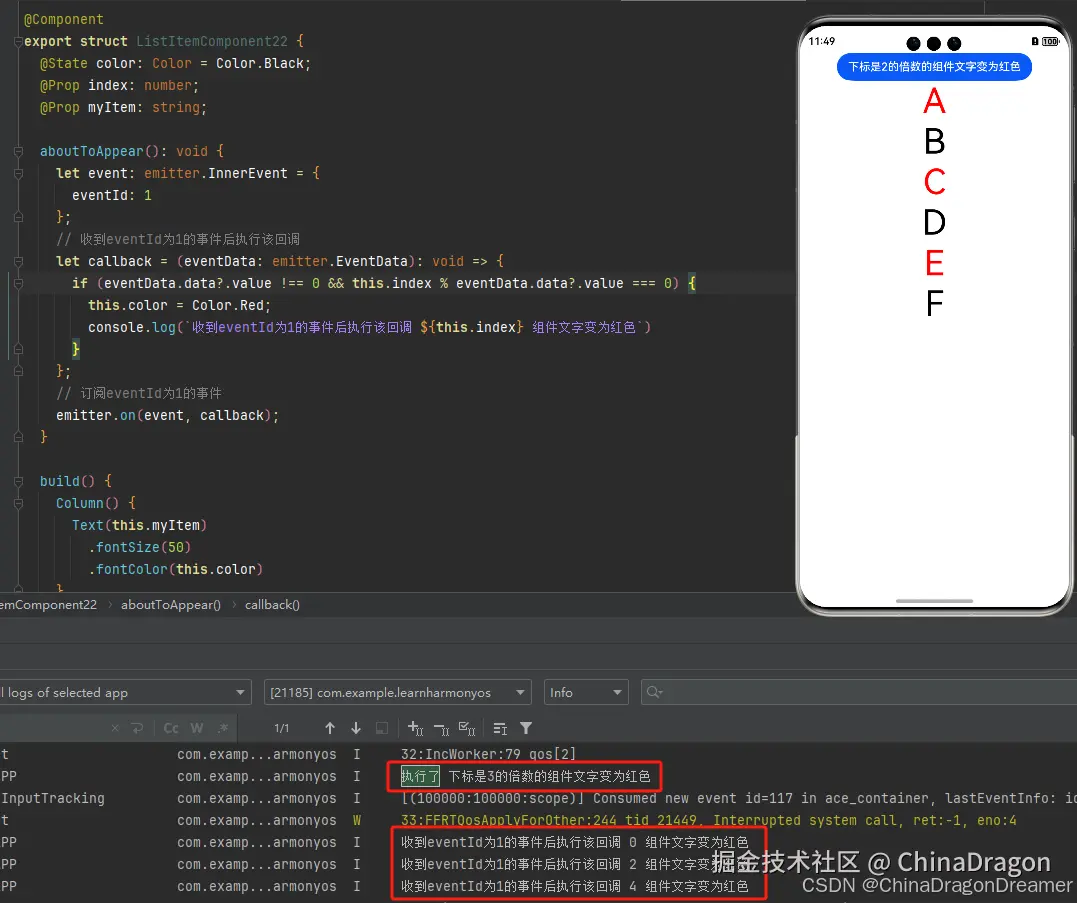The width and height of the screenshot is (1077, 903).
Task: Collapse the callback arrow function fold marker
Action: tap(18, 261)
